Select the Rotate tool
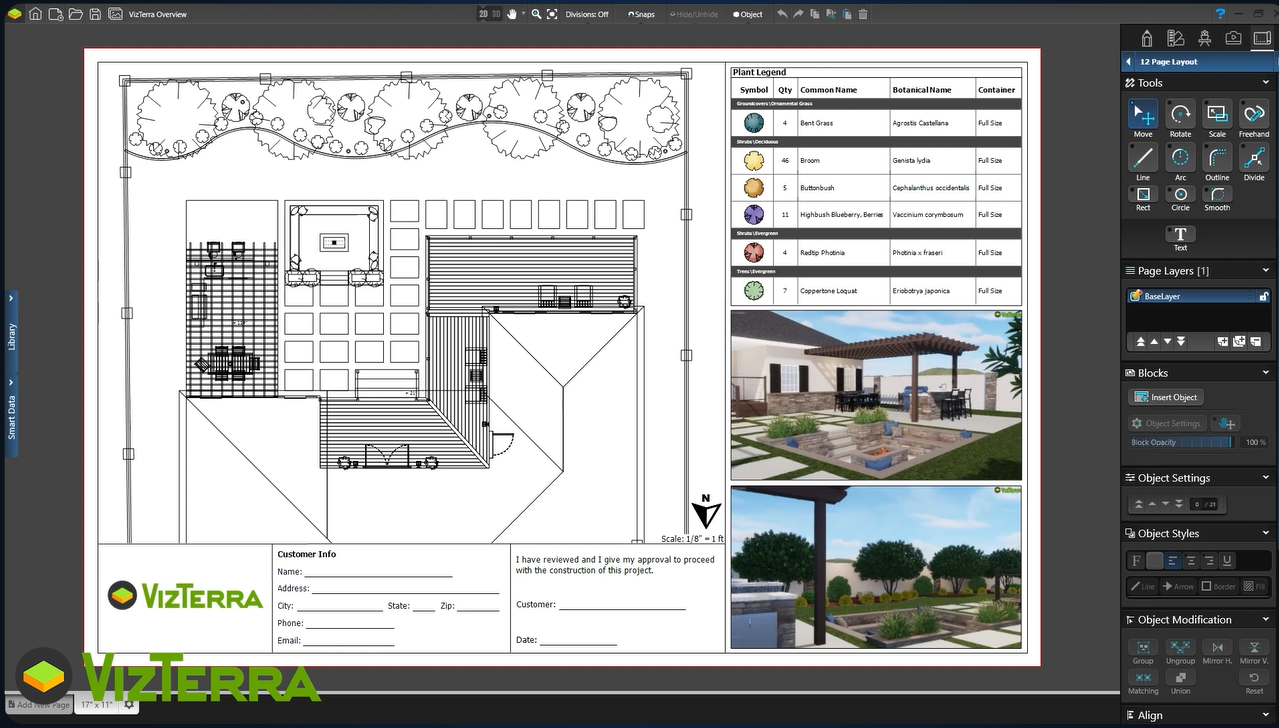Viewport: 1279px width, 728px height. (1180, 113)
